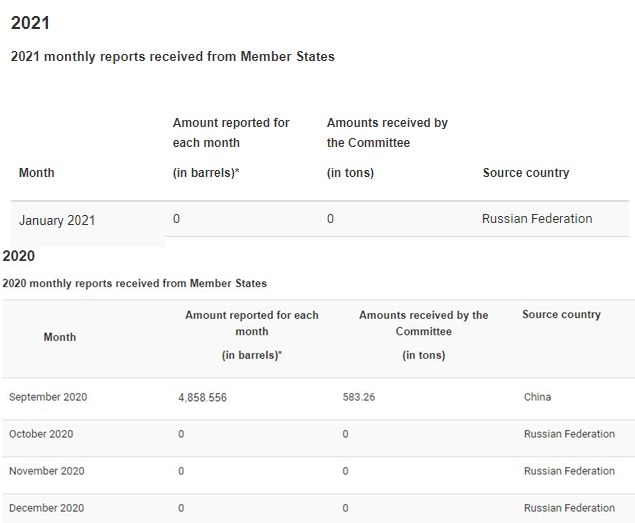Image resolution: width=635 pixels, height=523 pixels.
Task: Click the 2020 table Source country header
Action: (561, 314)
